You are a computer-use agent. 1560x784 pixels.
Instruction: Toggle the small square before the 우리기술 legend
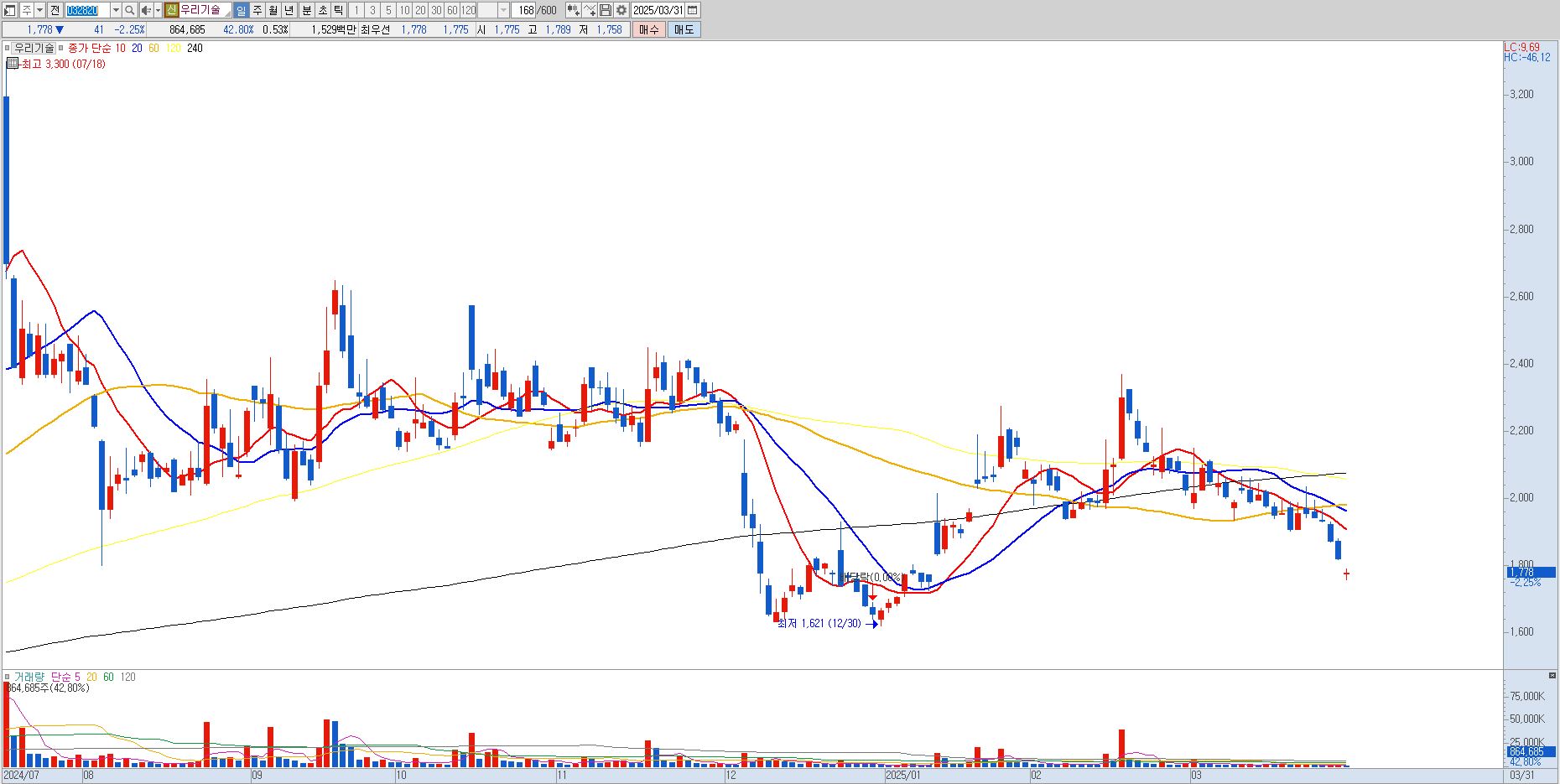coord(8,49)
